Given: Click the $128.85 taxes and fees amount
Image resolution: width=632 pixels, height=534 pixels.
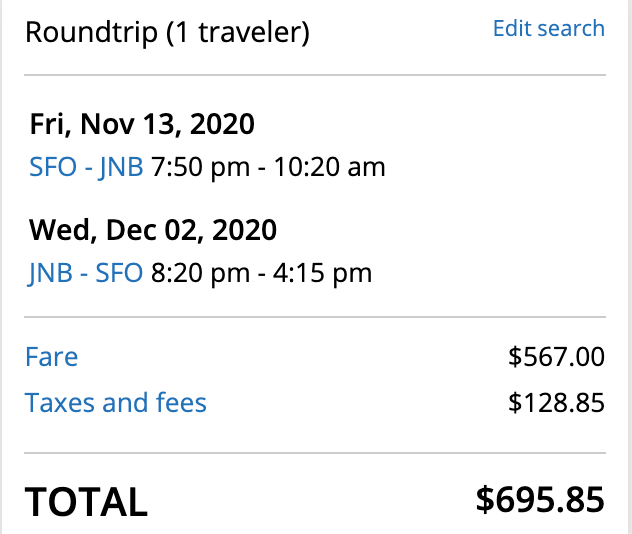Looking at the screenshot, I should click(x=556, y=403).
